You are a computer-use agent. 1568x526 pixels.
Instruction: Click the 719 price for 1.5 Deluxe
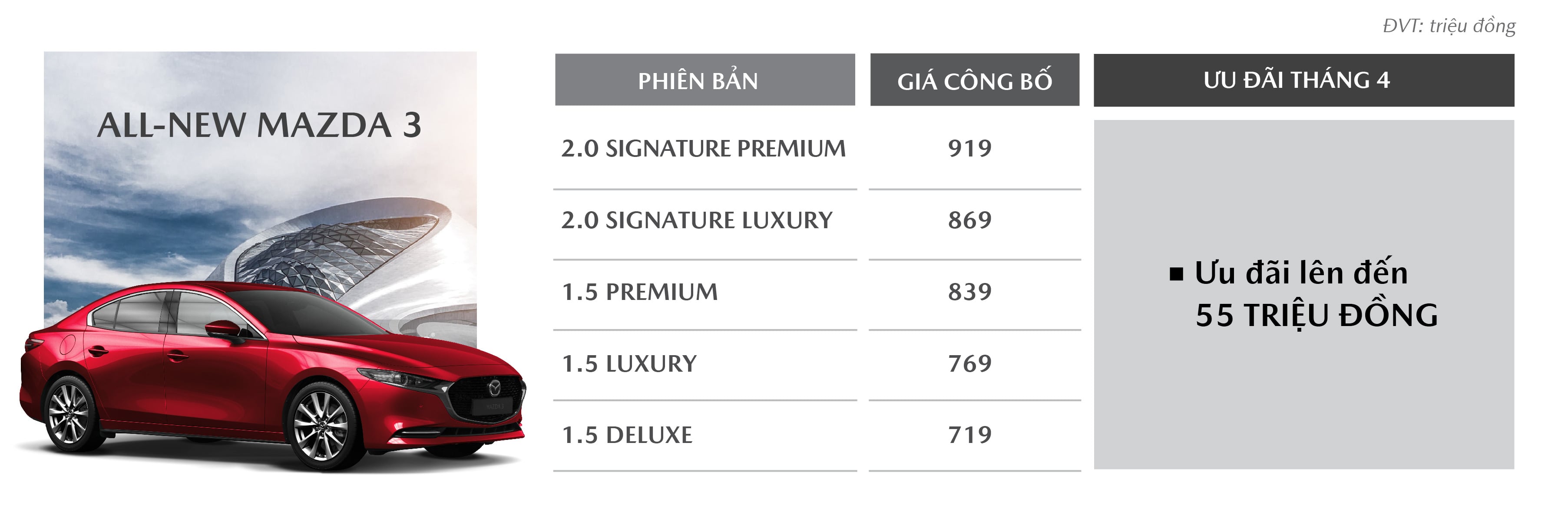tap(969, 435)
